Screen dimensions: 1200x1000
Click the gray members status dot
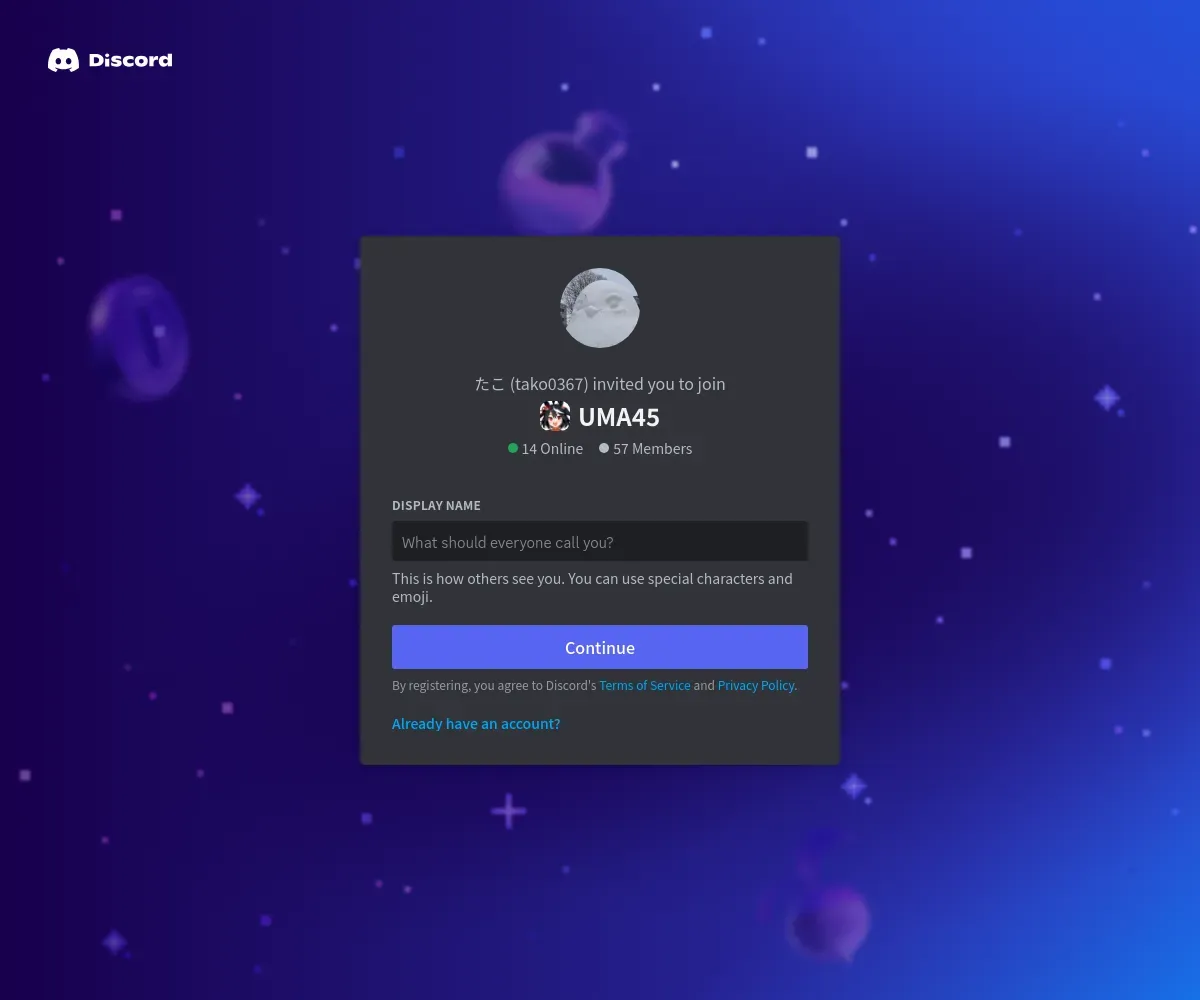click(x=604, y=448)
